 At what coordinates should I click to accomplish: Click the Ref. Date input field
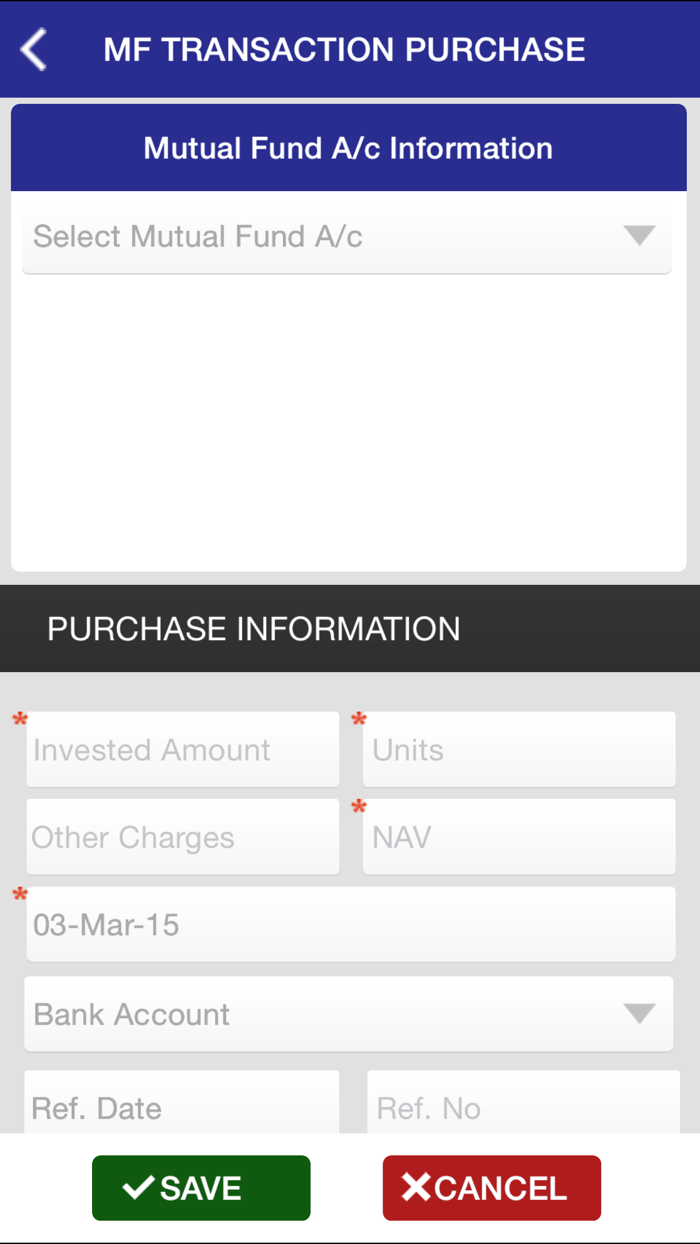(181, 1104)
